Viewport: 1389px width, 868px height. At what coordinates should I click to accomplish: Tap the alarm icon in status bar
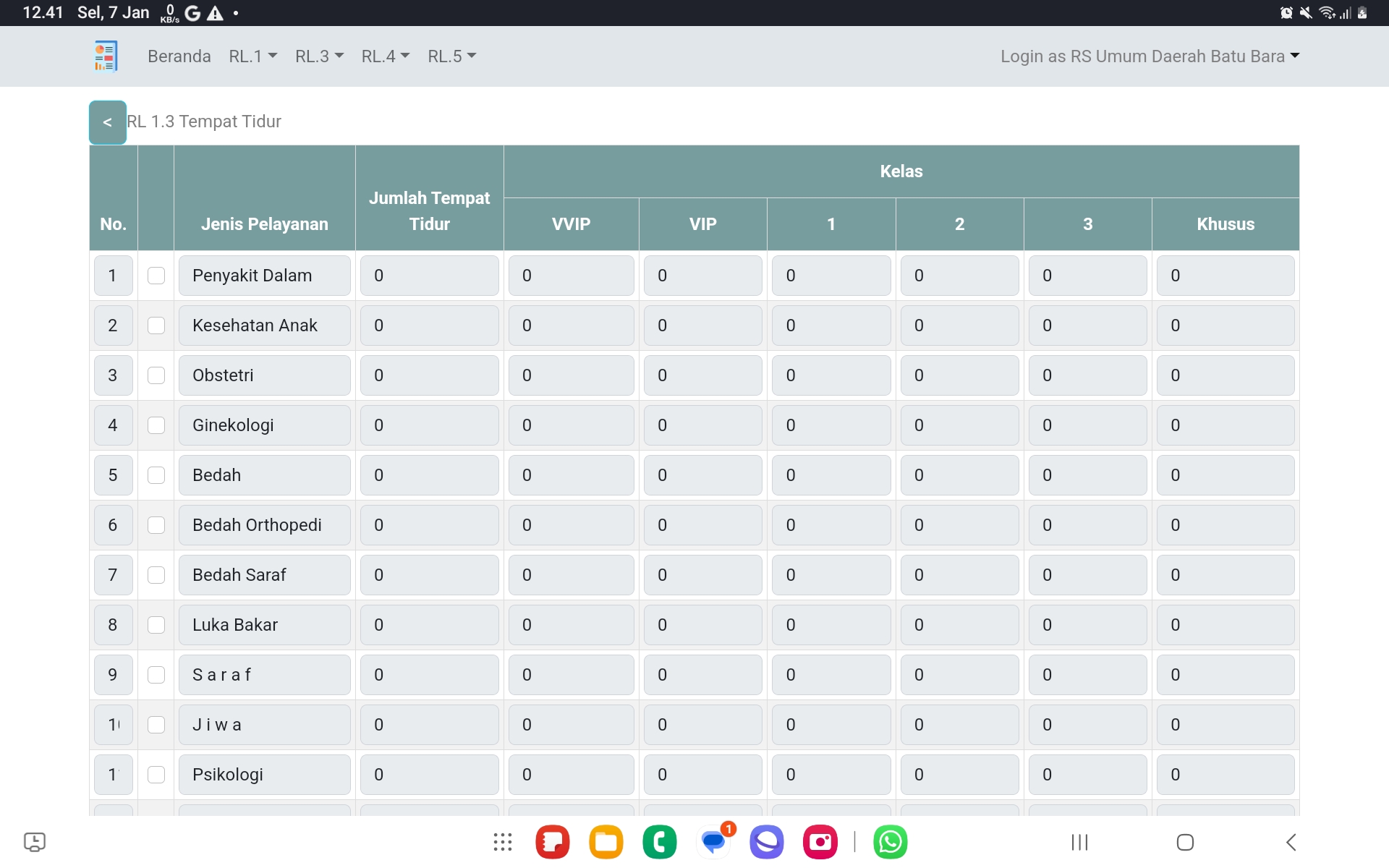[1286, 13]
